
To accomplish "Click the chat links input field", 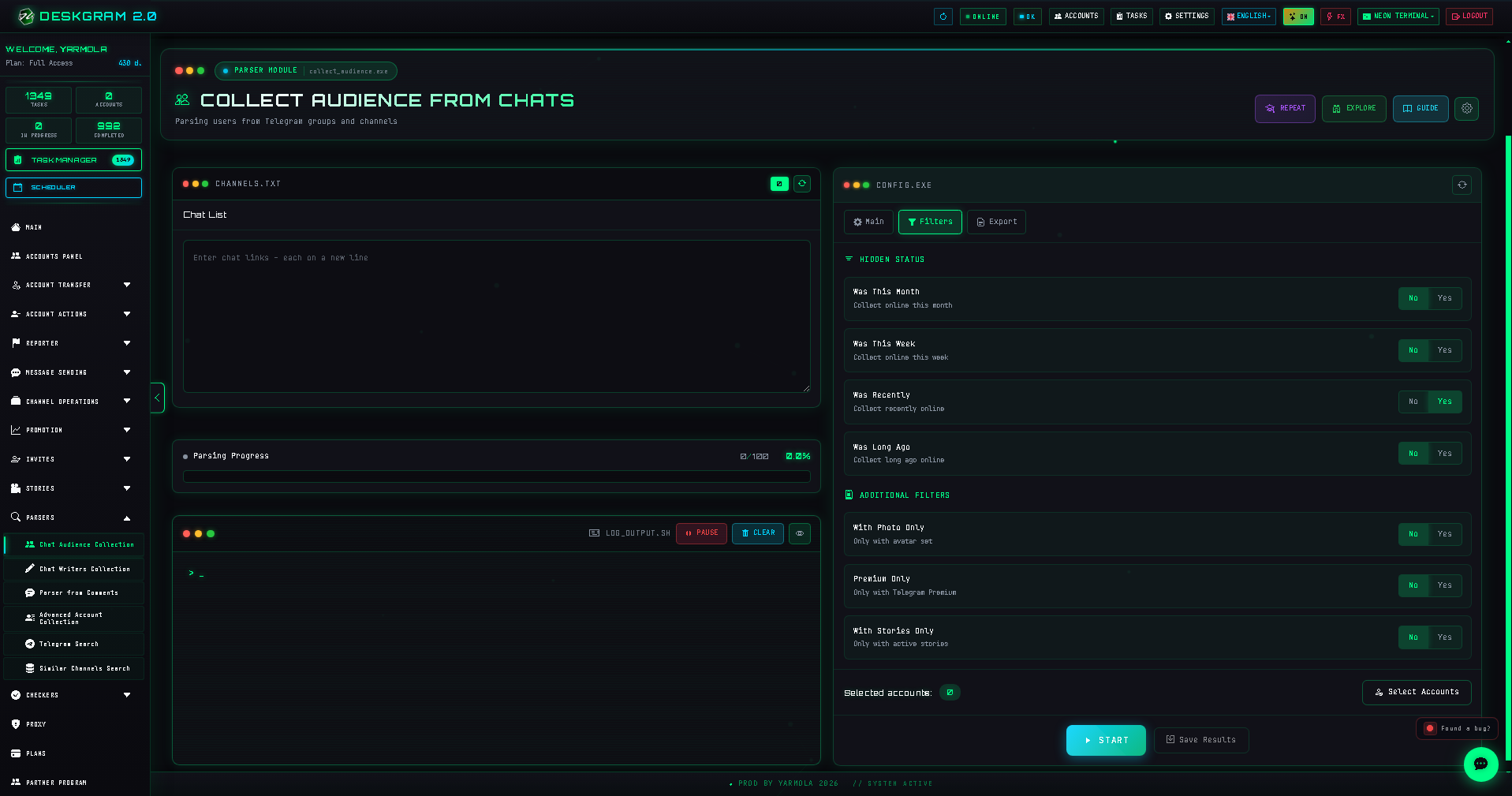I will tap(496, 316).
